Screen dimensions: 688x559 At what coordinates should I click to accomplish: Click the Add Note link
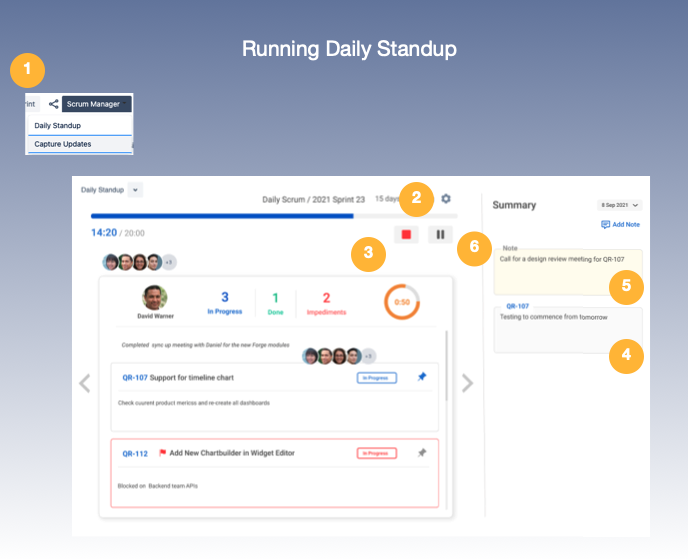(620, 225)
